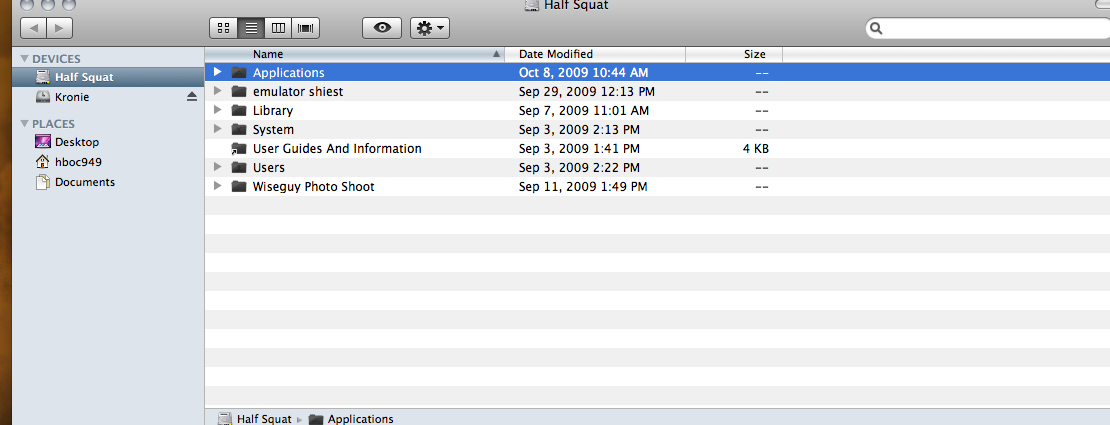Select User Guides And Information name
1110x425 pixels.
pos(337,149)
